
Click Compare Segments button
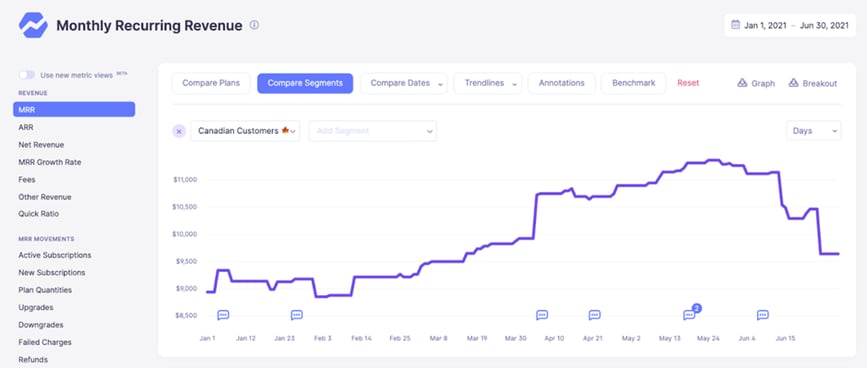pos(305,83)
